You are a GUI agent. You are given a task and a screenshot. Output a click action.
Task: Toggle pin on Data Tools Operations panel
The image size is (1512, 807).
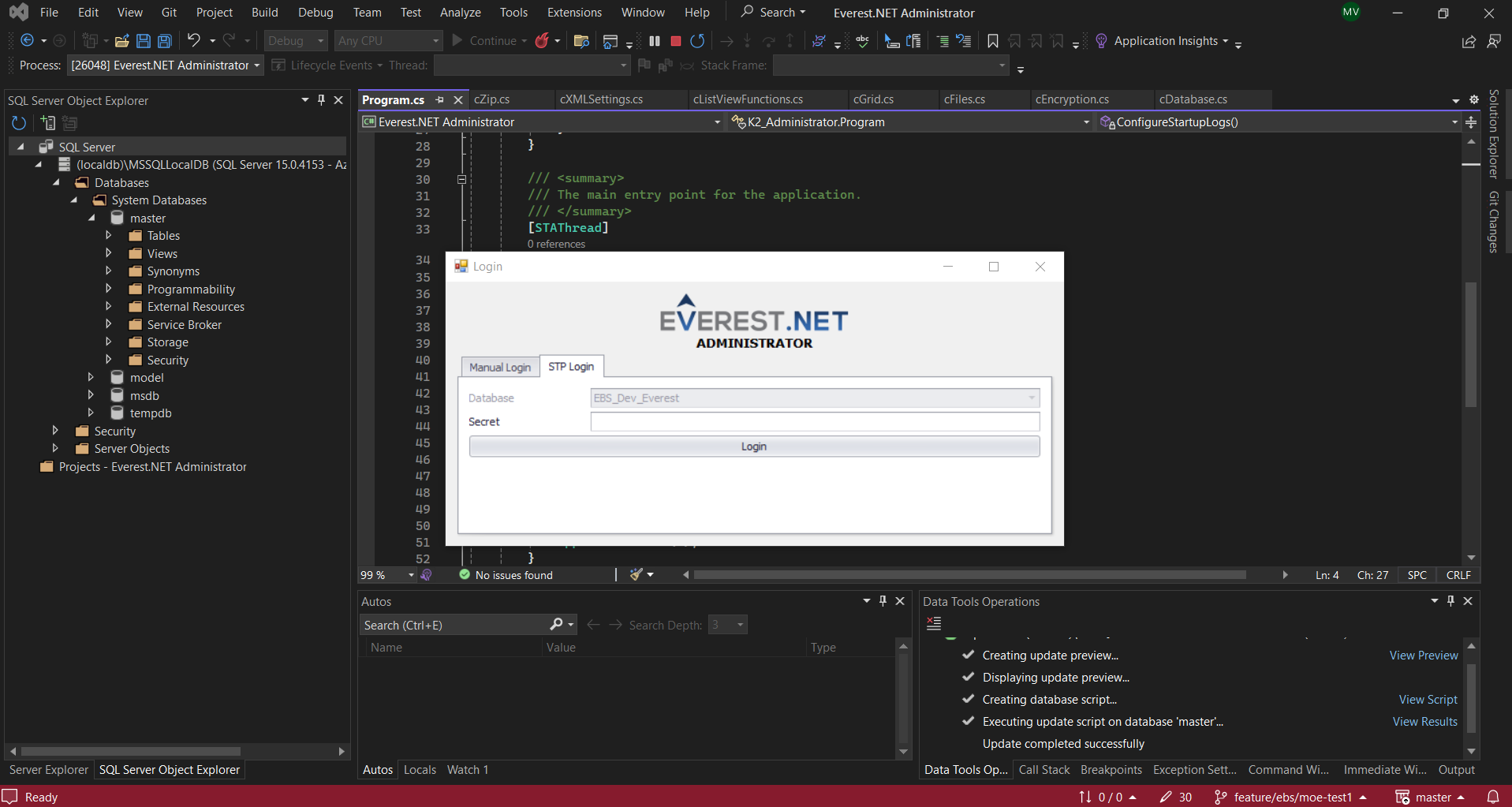[x=1450, y=601]
